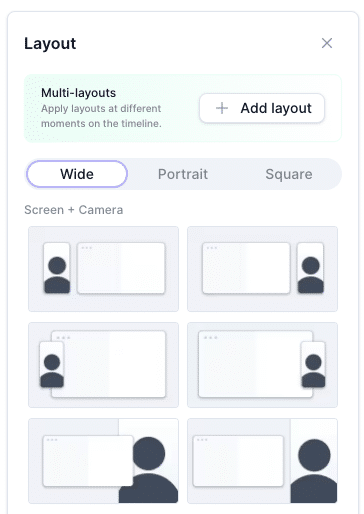Screen dimensions: 364x514
Task: Click large person silhouette in bottom-right layout
Action: point(314,471)
